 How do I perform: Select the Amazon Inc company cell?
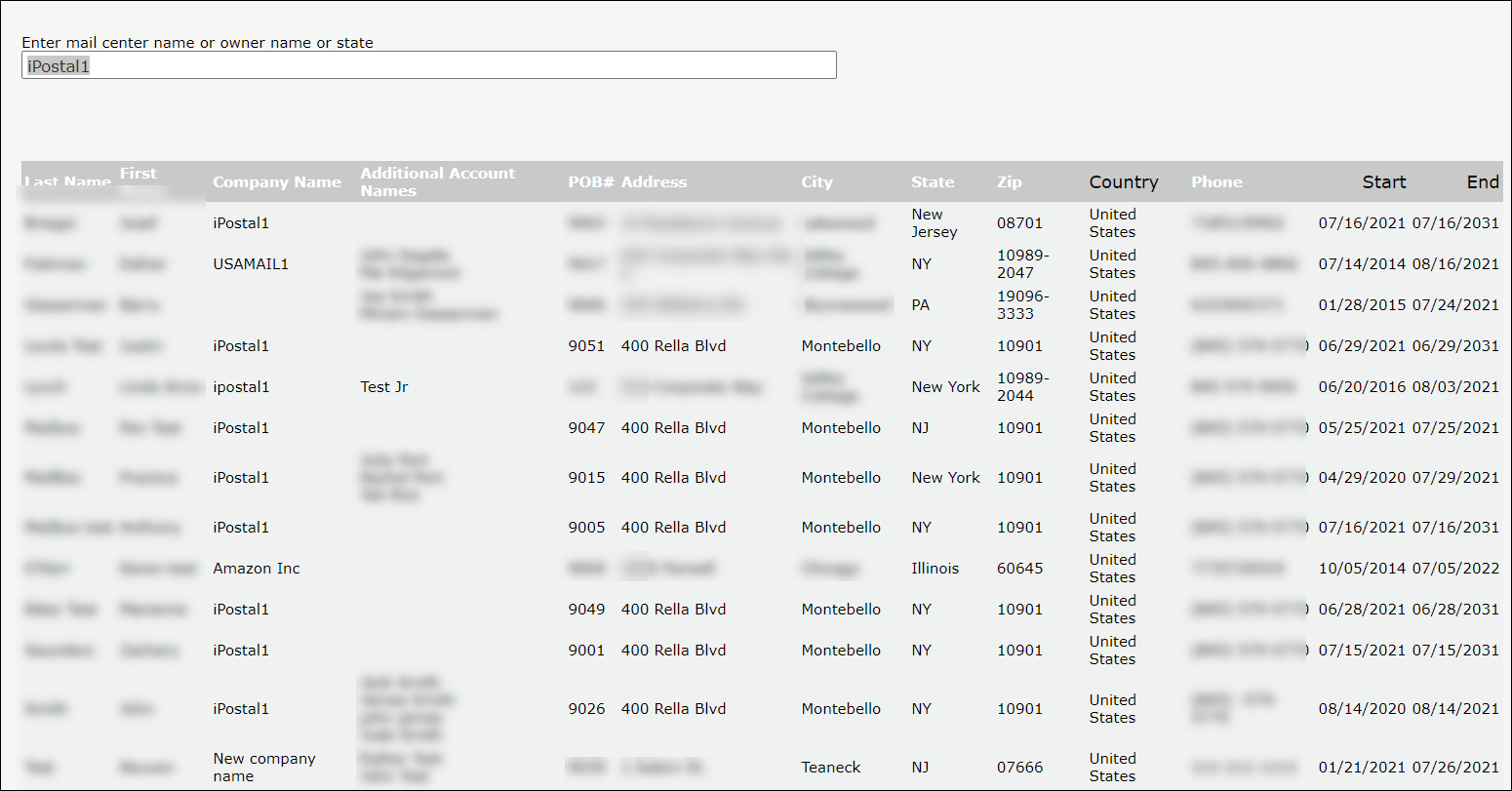click(x=257, y=569)
